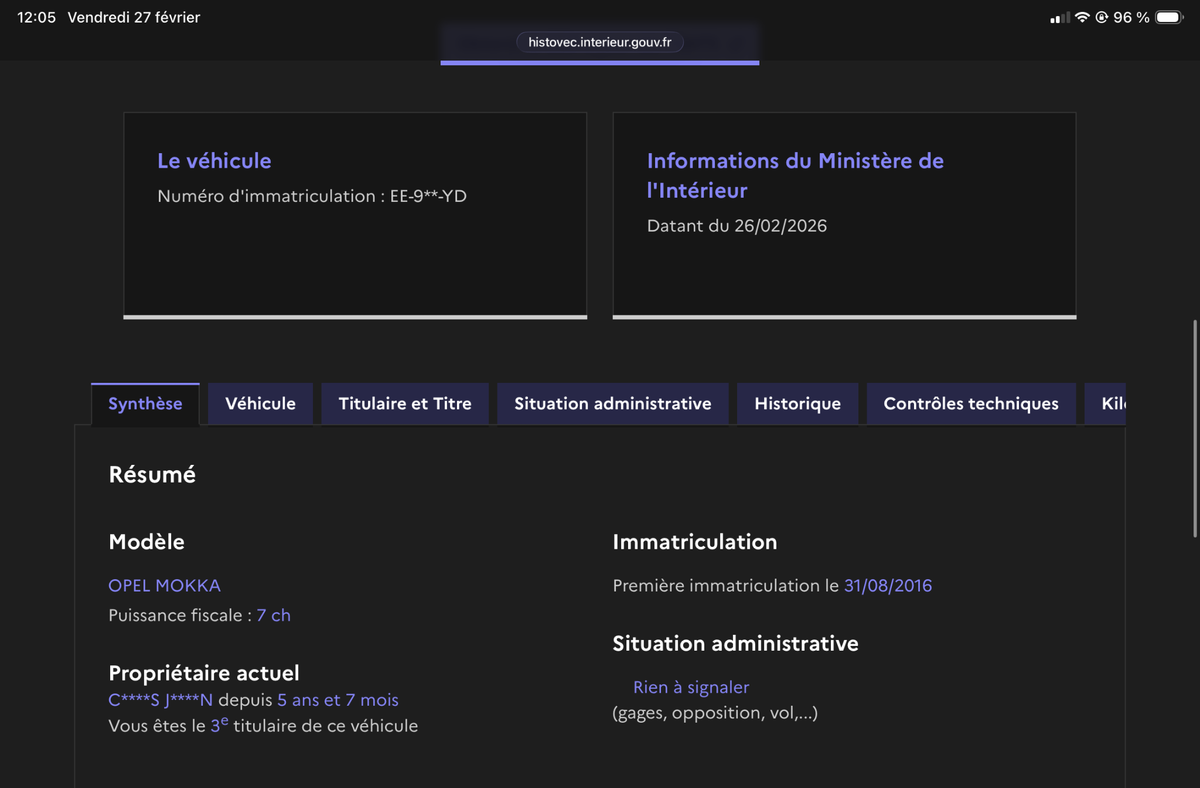
Task: Tap the battery icon in status bar
Action: [1169, 18]
